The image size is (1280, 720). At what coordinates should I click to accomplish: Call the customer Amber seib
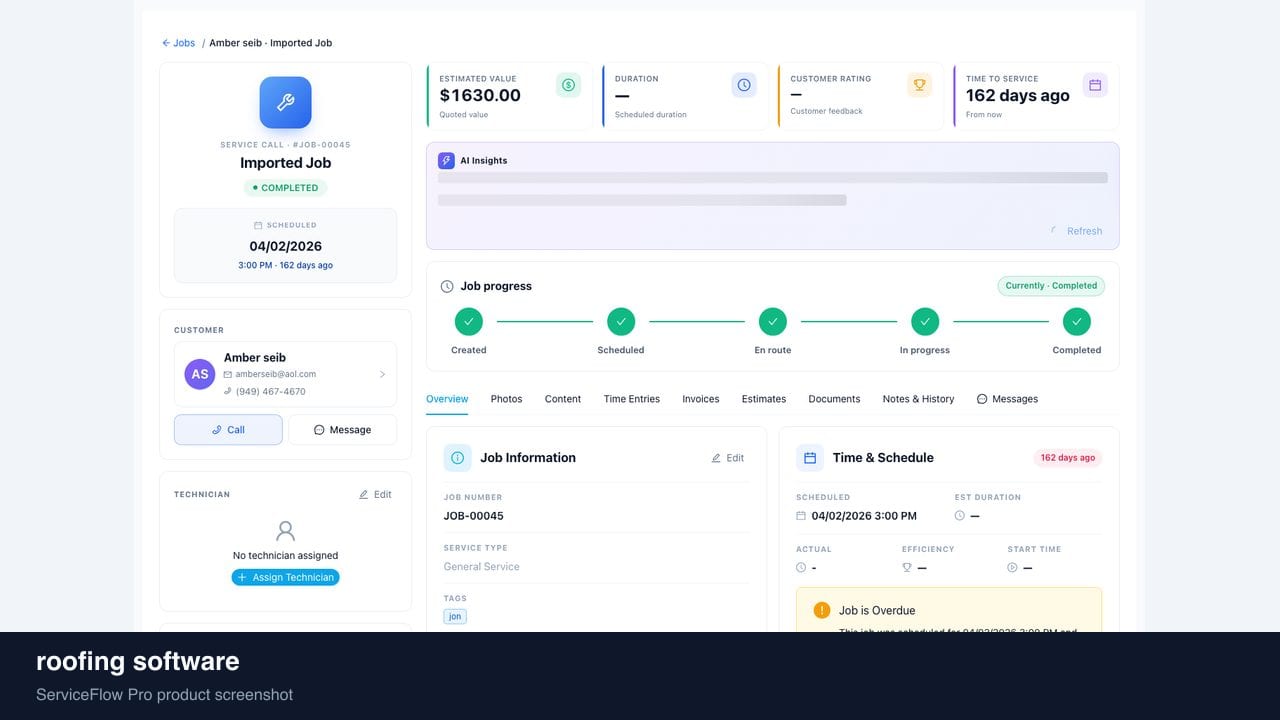(x=228, y=430)
